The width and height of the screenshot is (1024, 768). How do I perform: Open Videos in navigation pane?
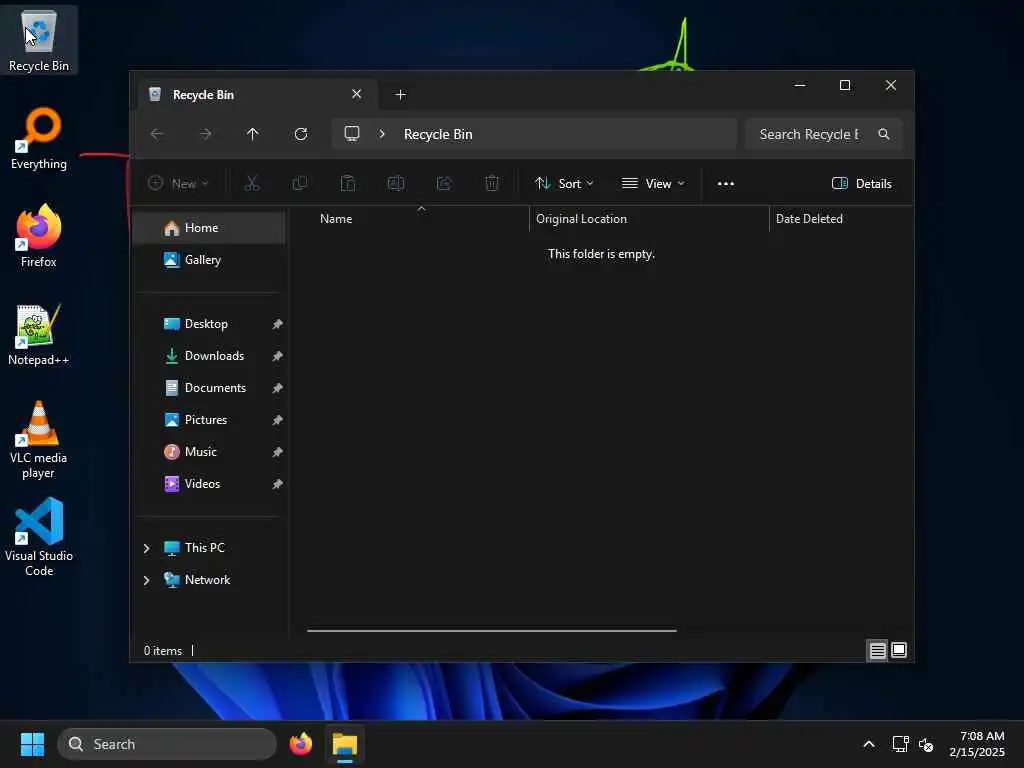(209, 484)
